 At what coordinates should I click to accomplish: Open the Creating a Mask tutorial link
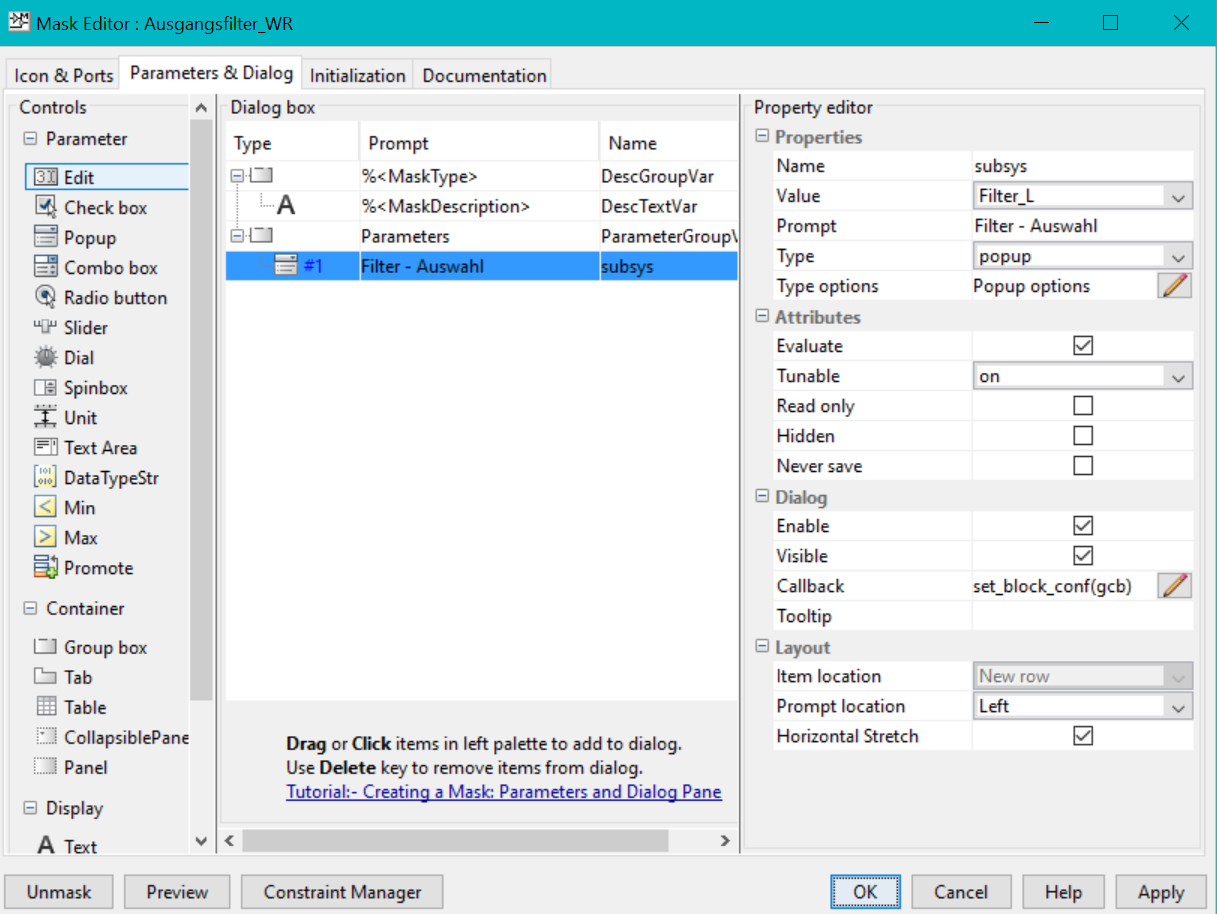pos(503,792)
